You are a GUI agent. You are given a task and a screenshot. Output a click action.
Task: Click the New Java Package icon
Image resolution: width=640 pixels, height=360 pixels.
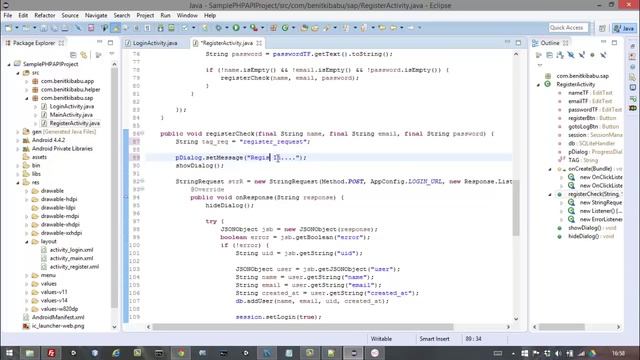[273, 28]
